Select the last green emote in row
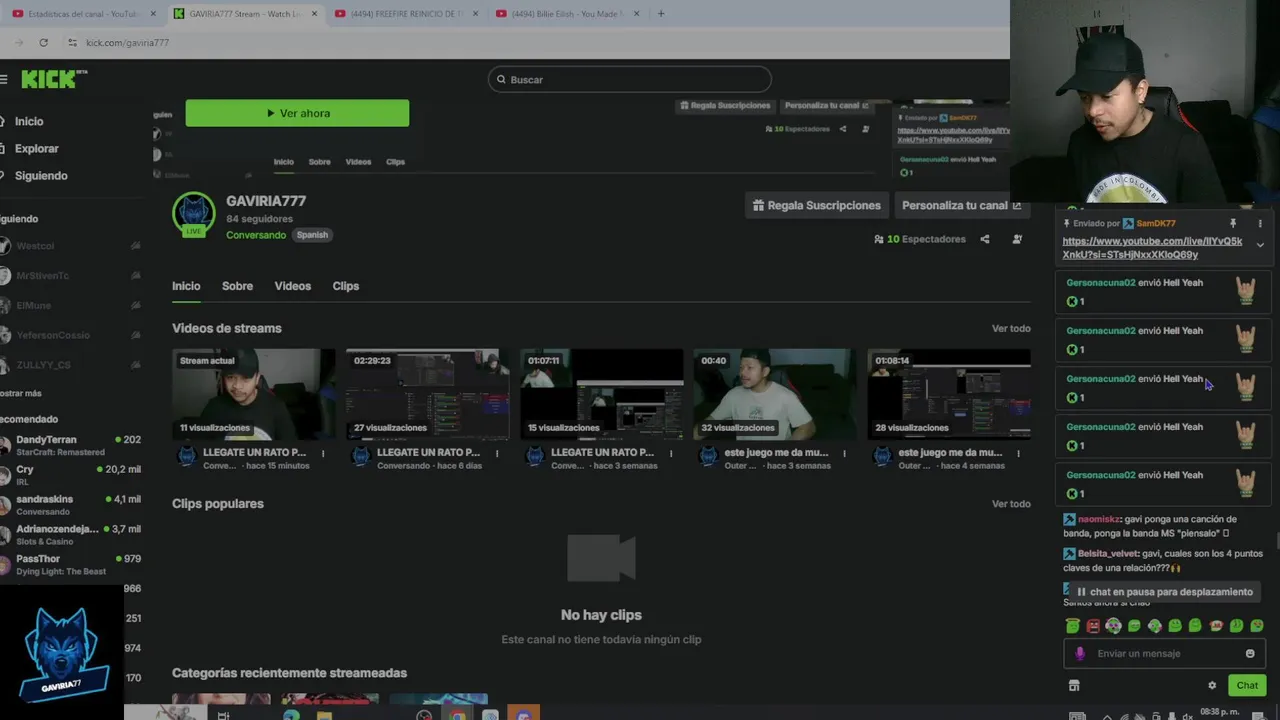 (1257, 626)
